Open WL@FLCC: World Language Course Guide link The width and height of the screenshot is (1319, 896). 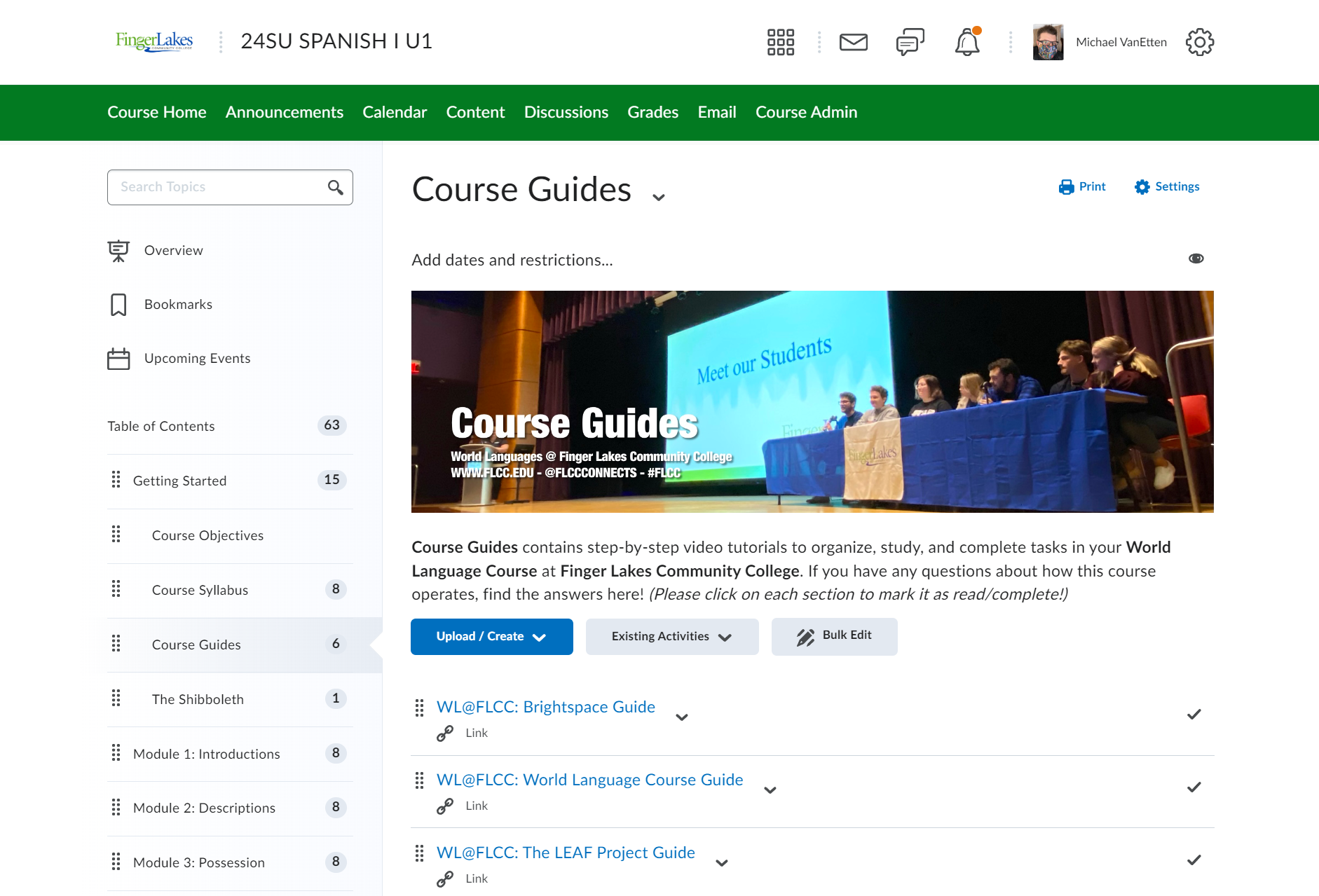coord(590,780)
